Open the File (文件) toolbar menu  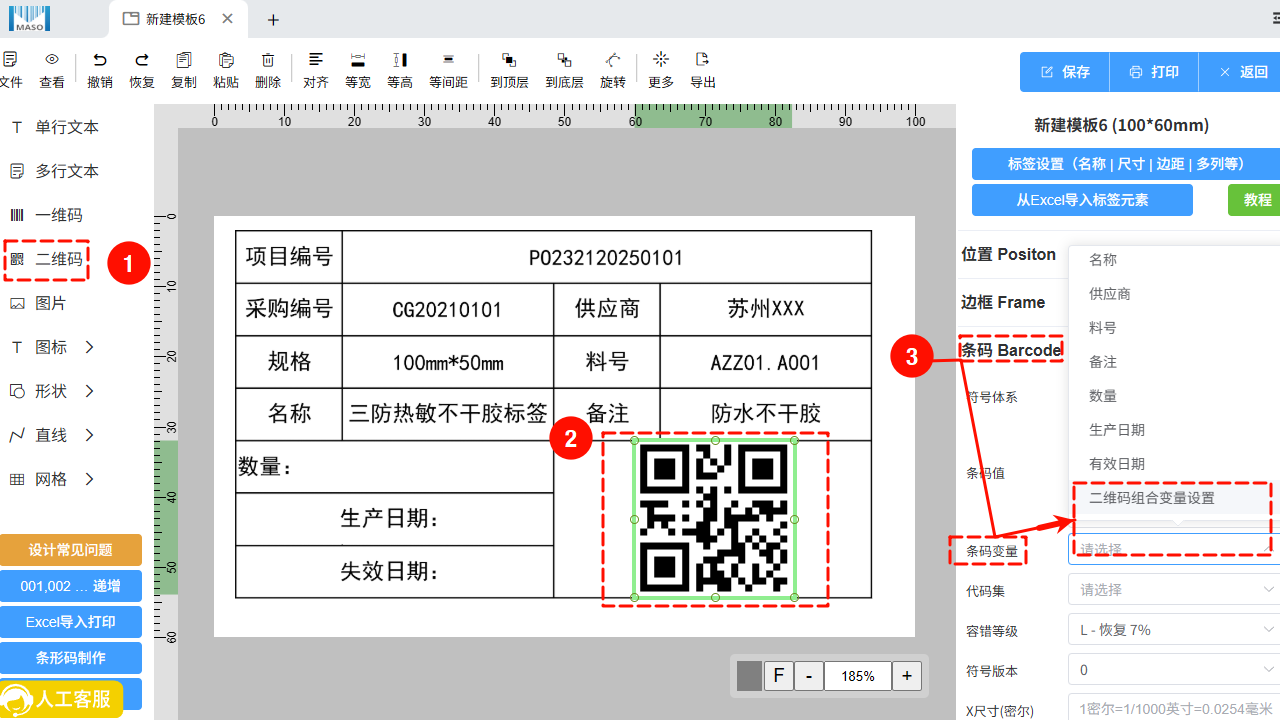(x=11, y=70)
